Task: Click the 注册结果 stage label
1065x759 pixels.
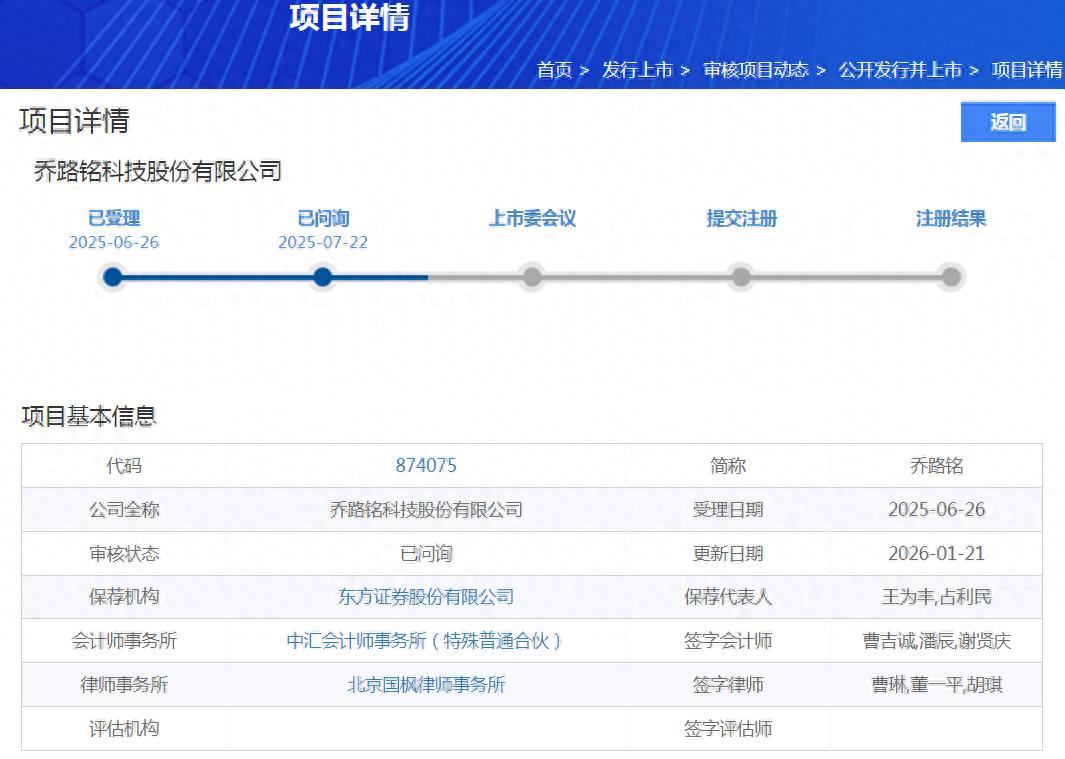Action: (x=951, y=218)
